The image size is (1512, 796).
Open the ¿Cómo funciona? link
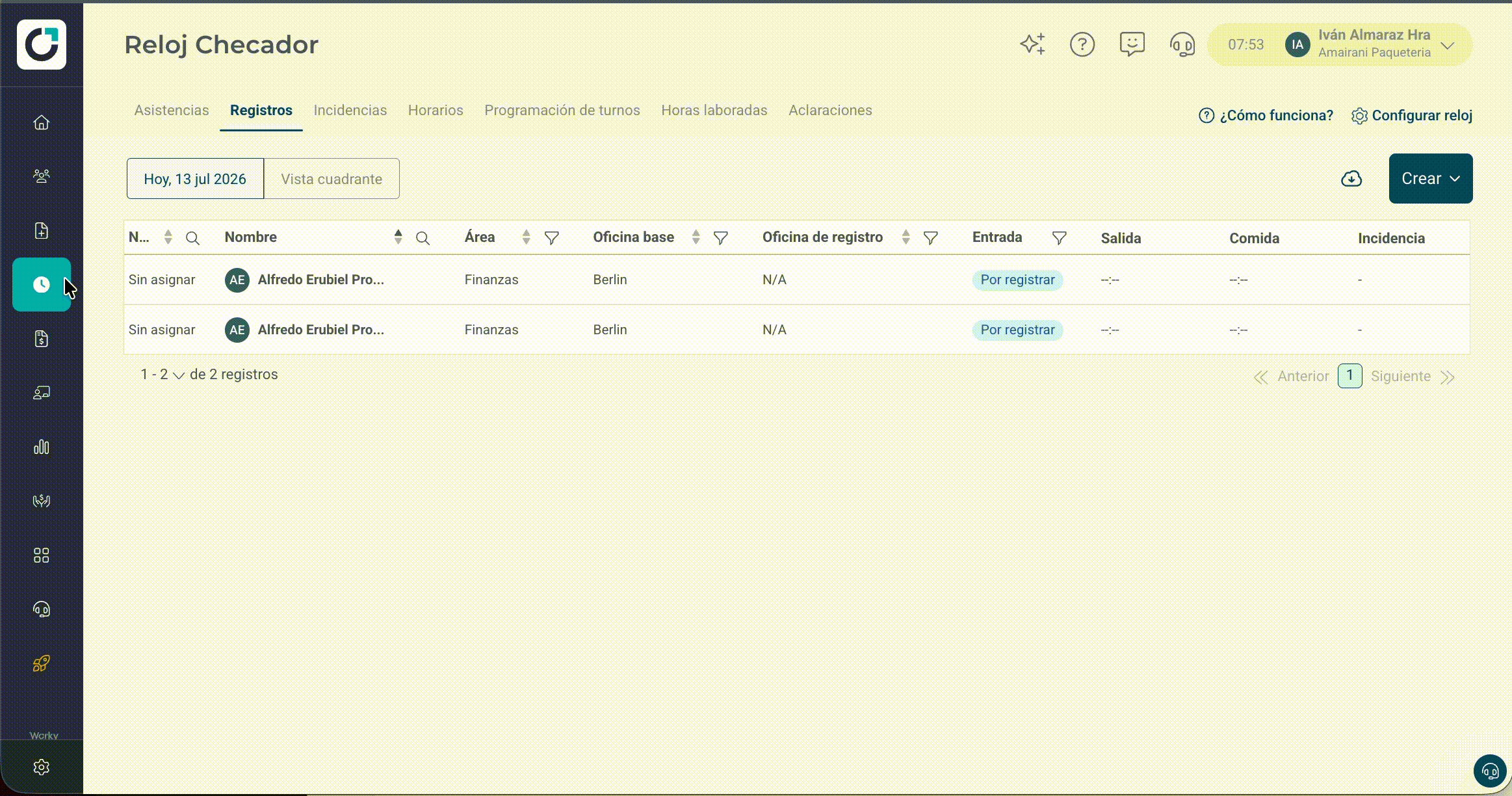[1266, 115]
